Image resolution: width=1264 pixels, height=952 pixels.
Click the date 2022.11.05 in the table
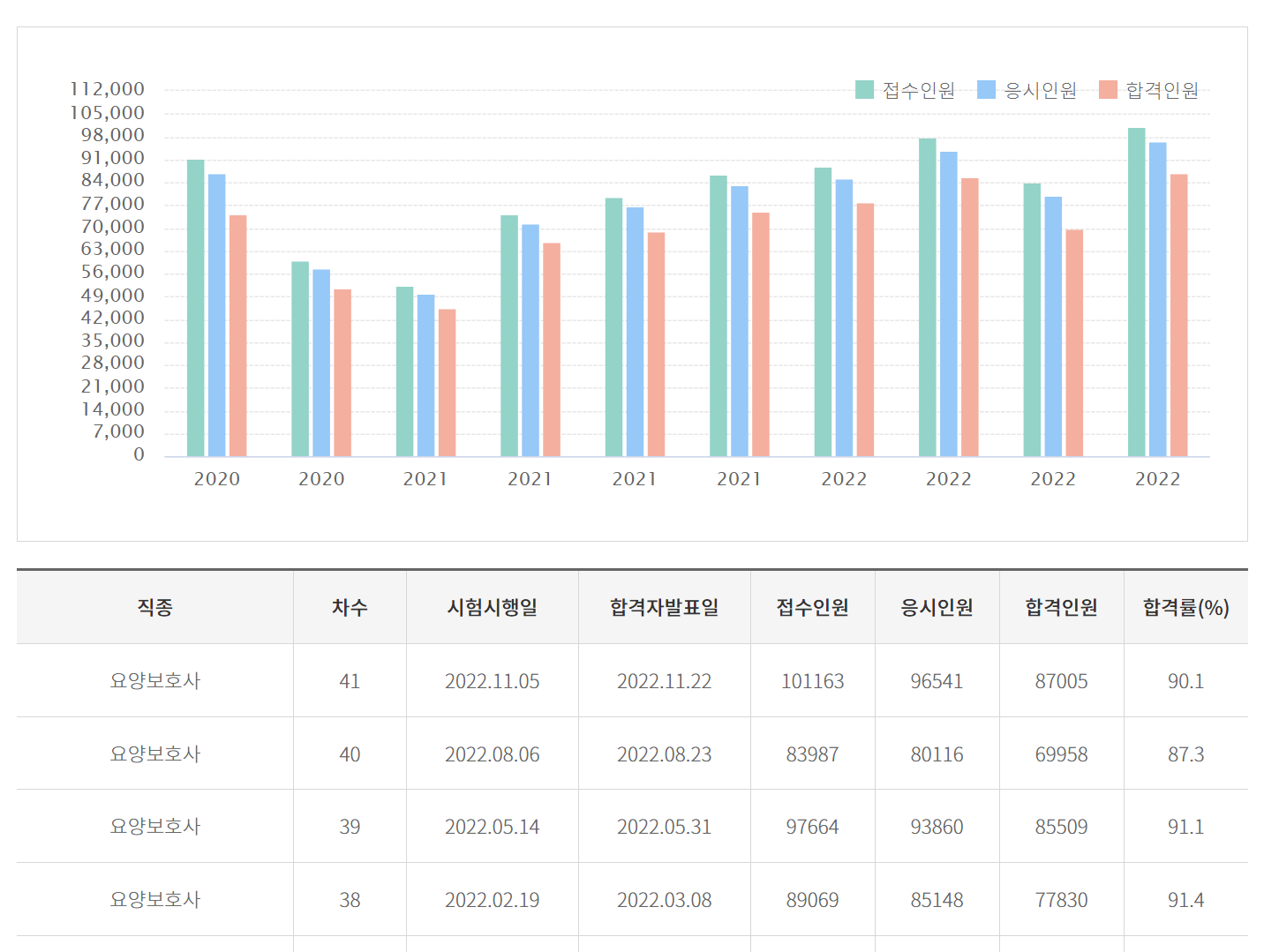(492, 681)
